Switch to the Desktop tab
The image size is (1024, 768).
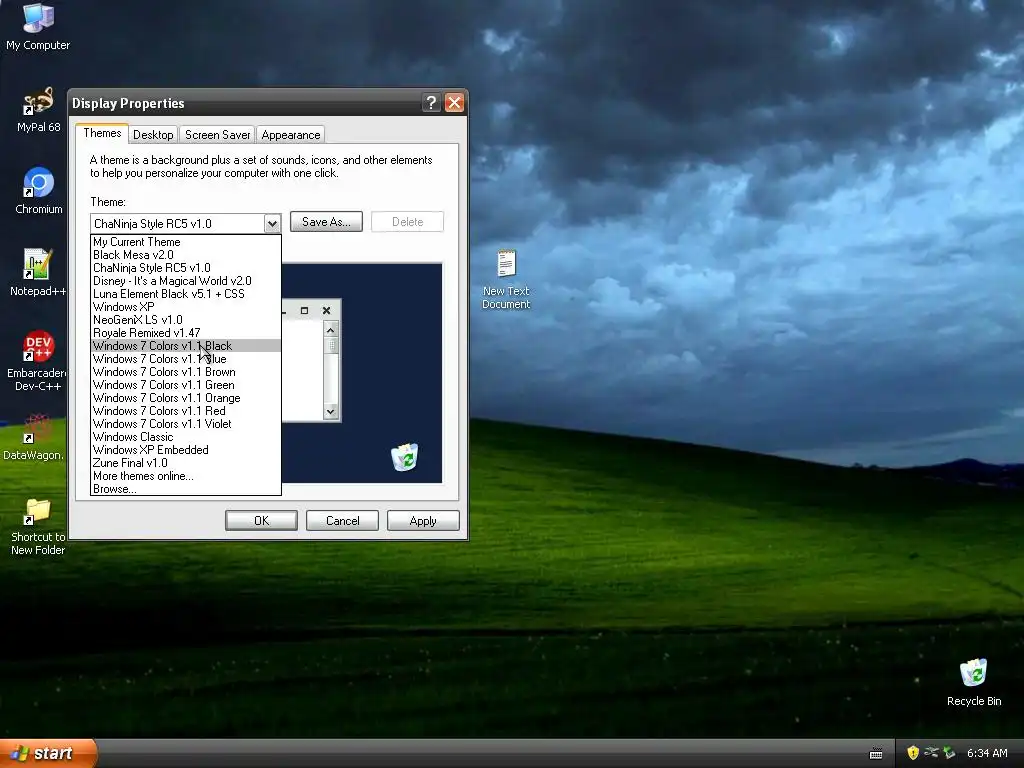(x=153, y=135)
